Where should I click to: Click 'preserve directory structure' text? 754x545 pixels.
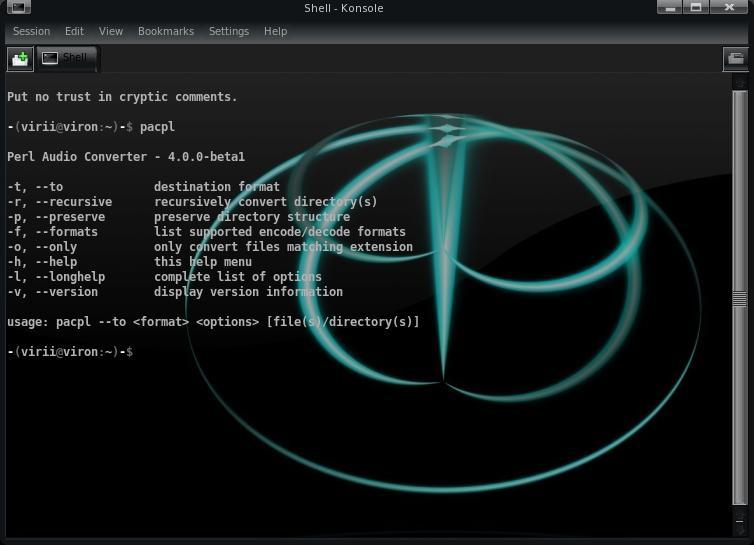coord(252,217)
